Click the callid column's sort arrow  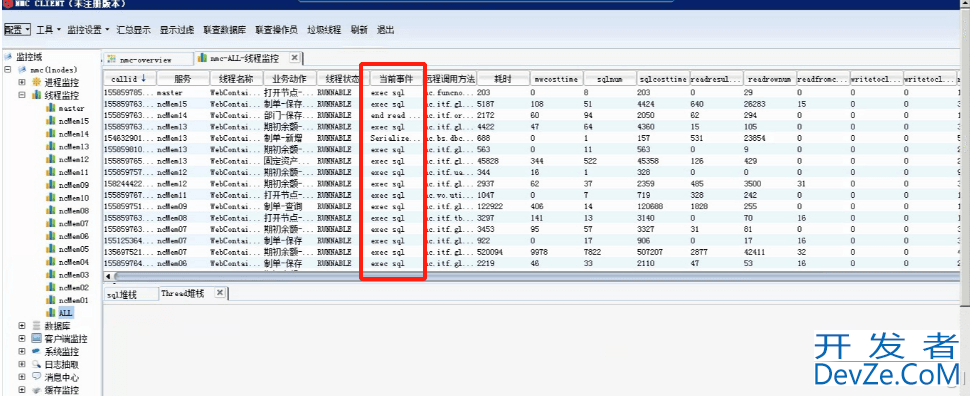click(144, 79)
